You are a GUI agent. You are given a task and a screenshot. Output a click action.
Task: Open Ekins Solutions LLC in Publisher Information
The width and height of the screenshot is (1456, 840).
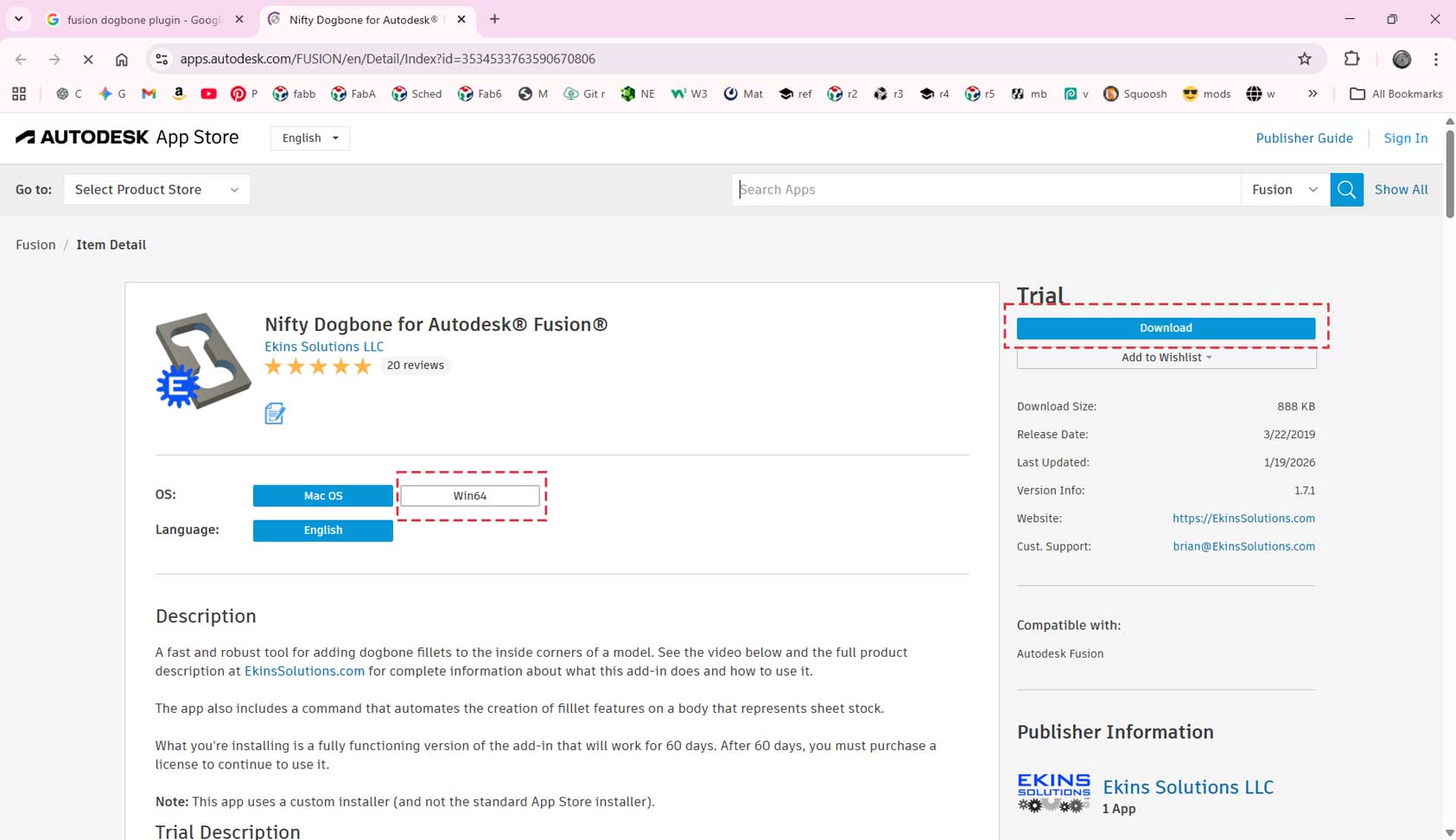point(1188,787)
